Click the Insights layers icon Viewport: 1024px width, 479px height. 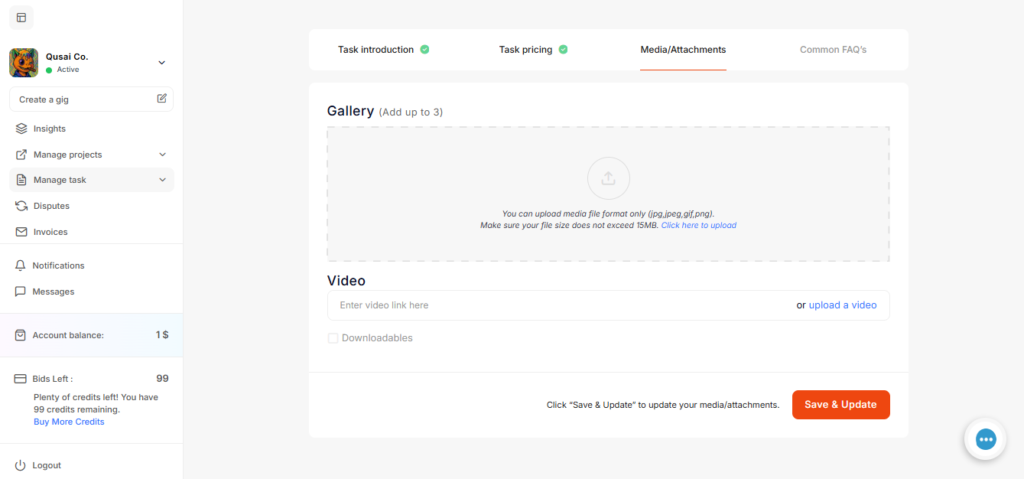coord(22,129)
